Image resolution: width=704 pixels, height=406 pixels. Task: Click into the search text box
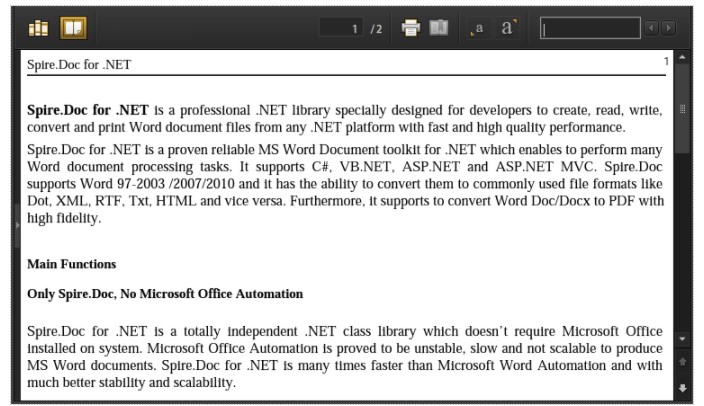point(590,28)
